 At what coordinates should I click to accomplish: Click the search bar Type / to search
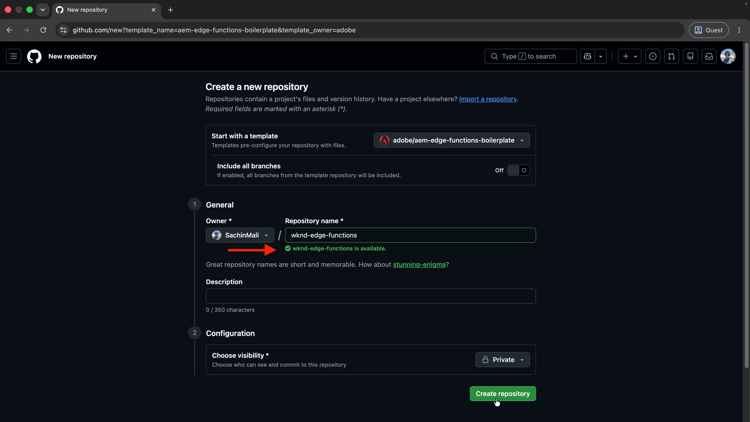(530, 56)
